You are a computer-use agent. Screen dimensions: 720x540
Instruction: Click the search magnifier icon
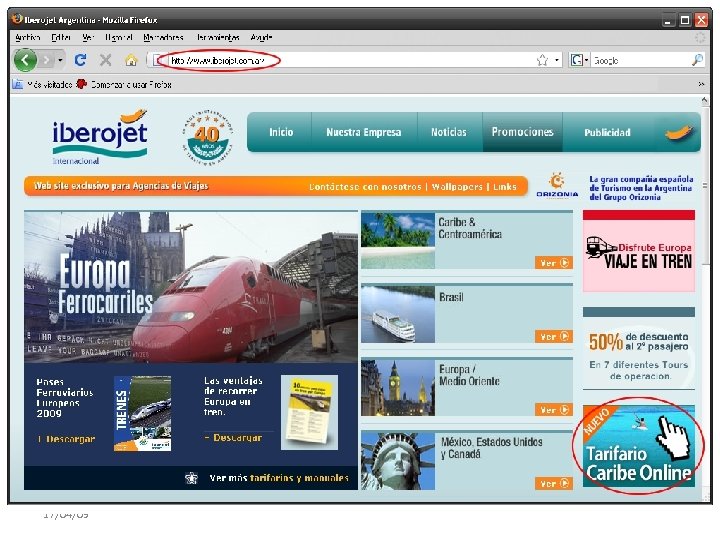(x=697, y=60)
